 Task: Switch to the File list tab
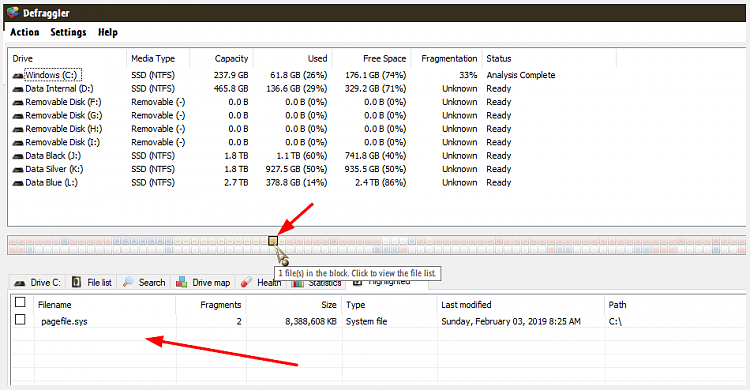pos(92,283)
